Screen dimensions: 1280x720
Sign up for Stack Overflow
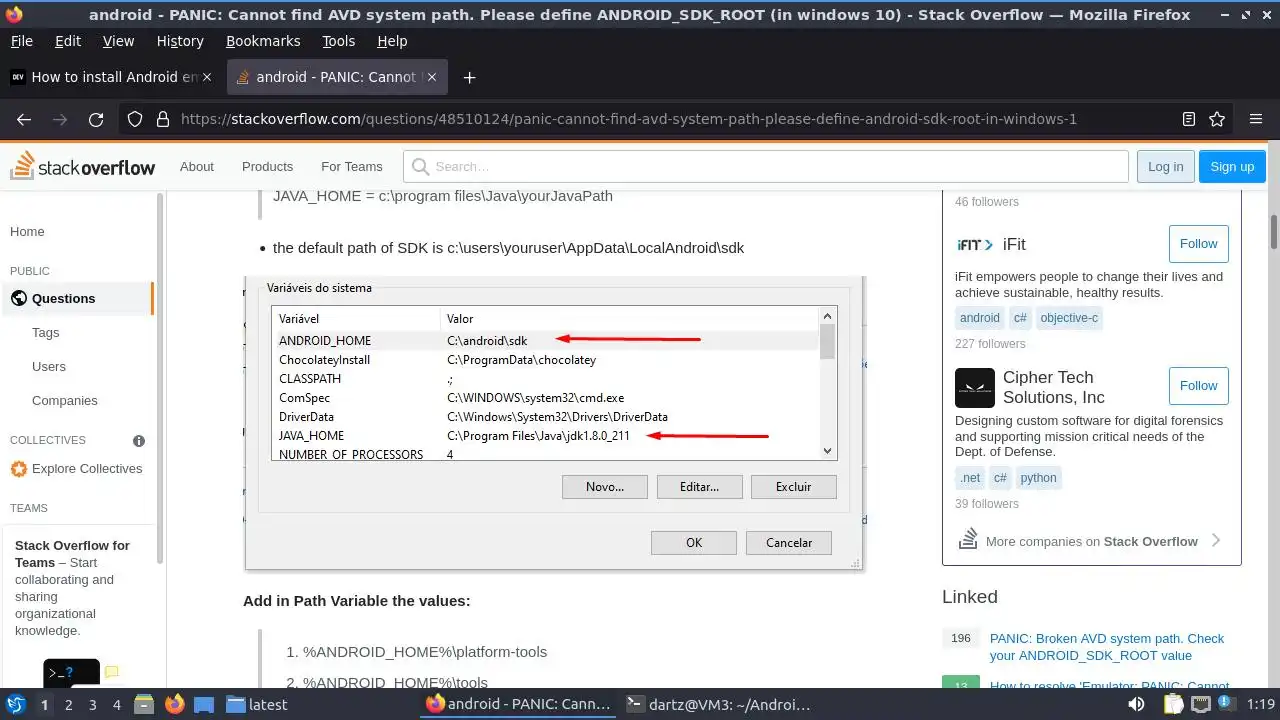pos(1232,167)
